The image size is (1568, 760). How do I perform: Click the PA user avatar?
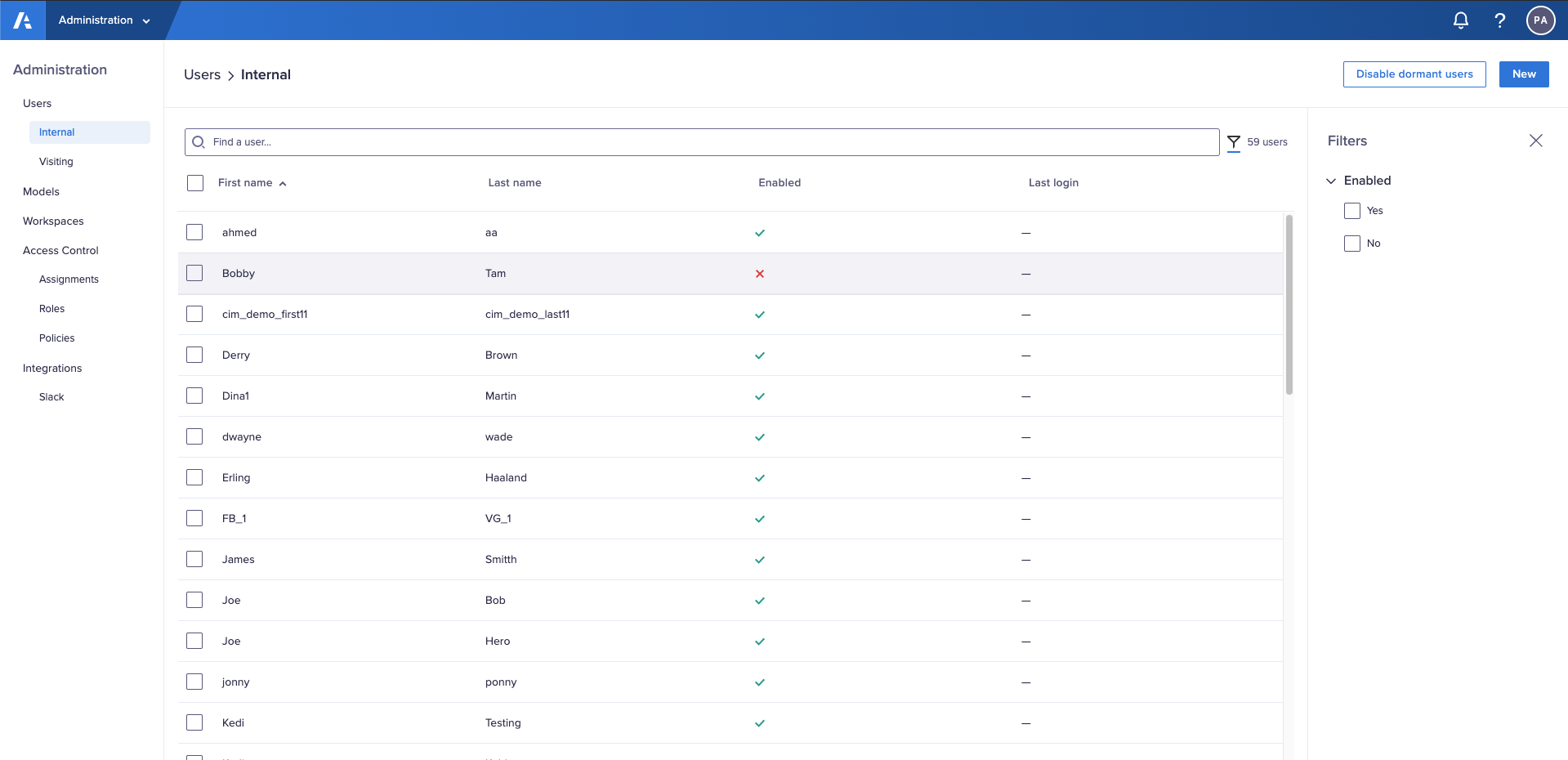(x=1539, y=20)
